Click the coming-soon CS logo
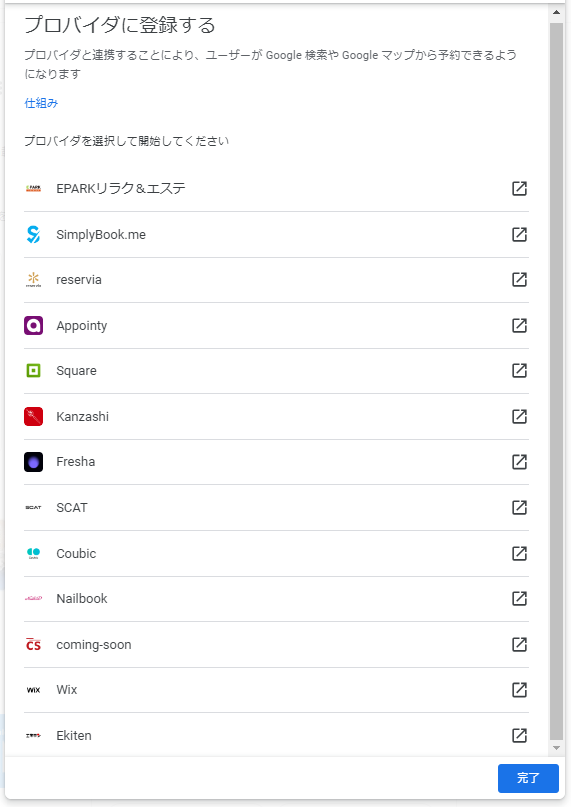571x807 pixels. point(33,644)
